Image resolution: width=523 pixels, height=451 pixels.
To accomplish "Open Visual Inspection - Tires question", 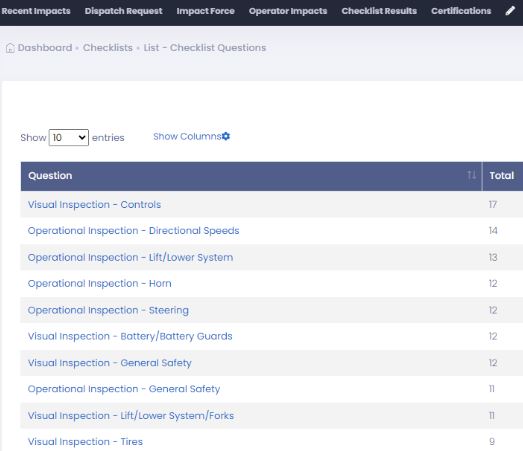I will (85, 442).
